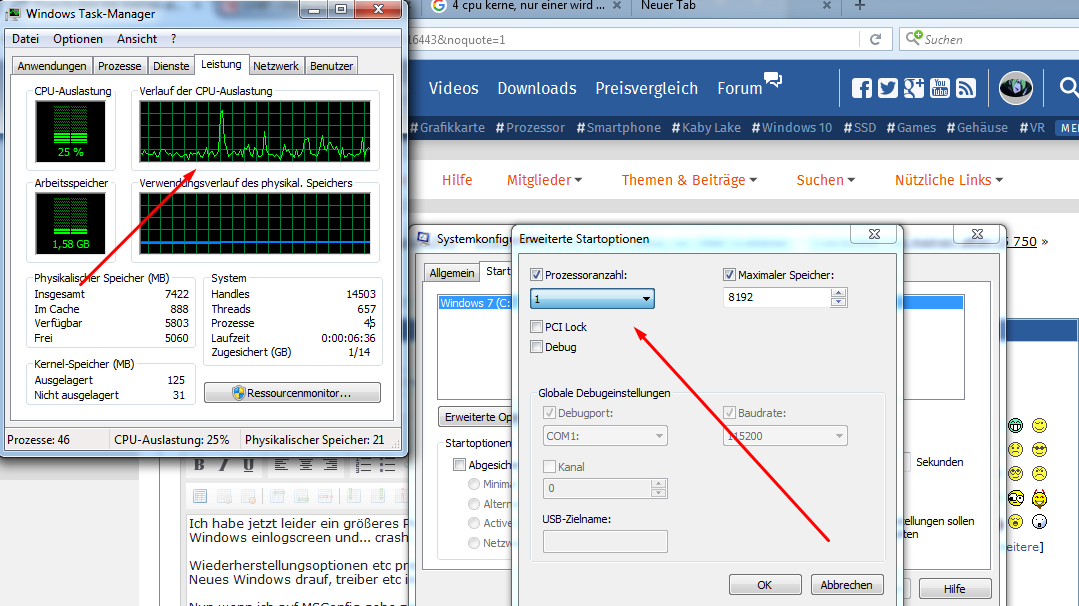
Task: Insert the angry frowning smiley
Action: [x=1039, y=473]
